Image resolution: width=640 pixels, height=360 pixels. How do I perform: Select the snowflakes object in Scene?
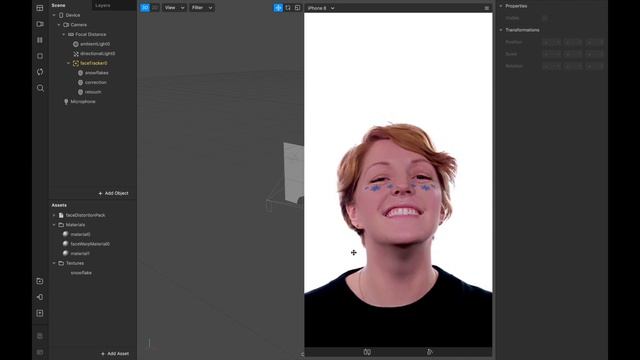coord(96,73)
